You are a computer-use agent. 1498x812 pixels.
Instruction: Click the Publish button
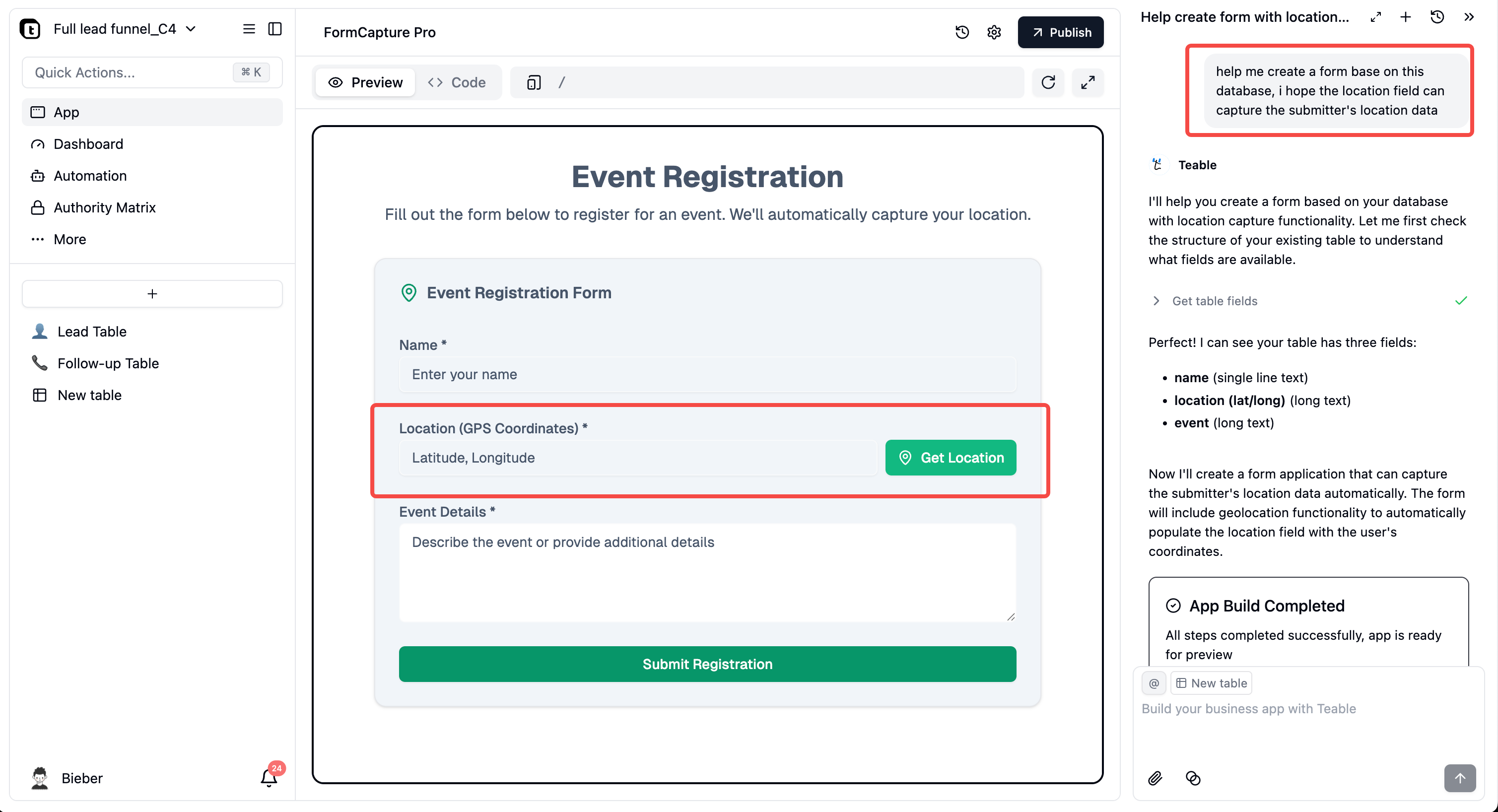(1060, 32)
